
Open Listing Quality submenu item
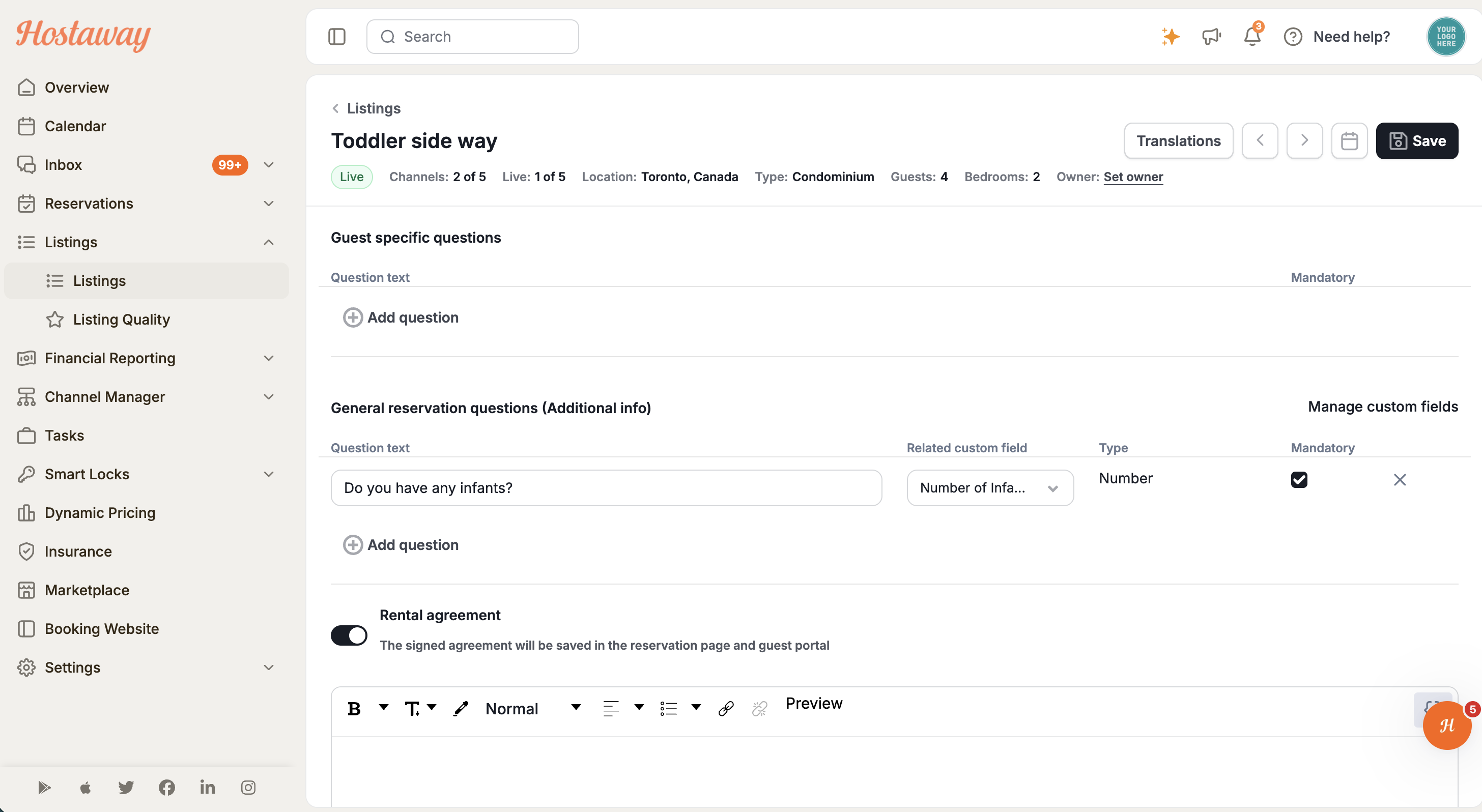pos(146,319)
